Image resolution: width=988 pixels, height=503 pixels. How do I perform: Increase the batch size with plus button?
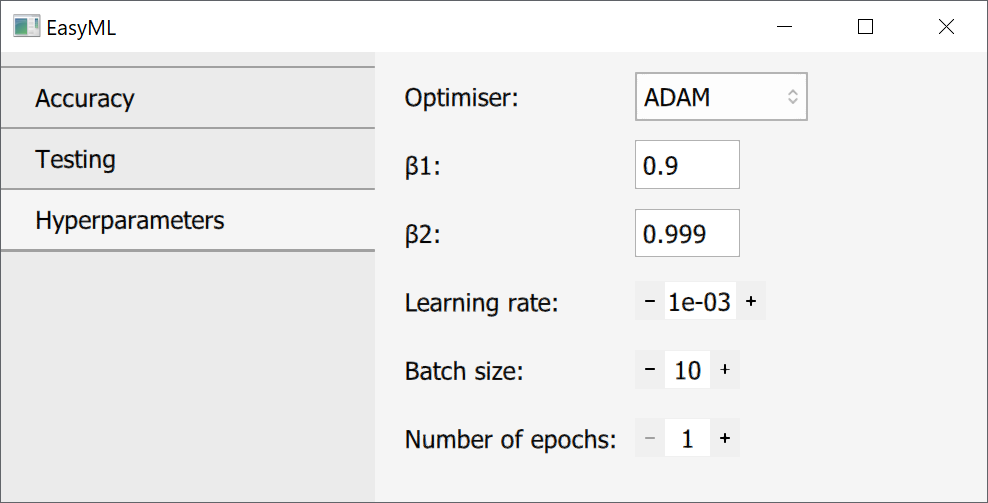pos(725,370)
